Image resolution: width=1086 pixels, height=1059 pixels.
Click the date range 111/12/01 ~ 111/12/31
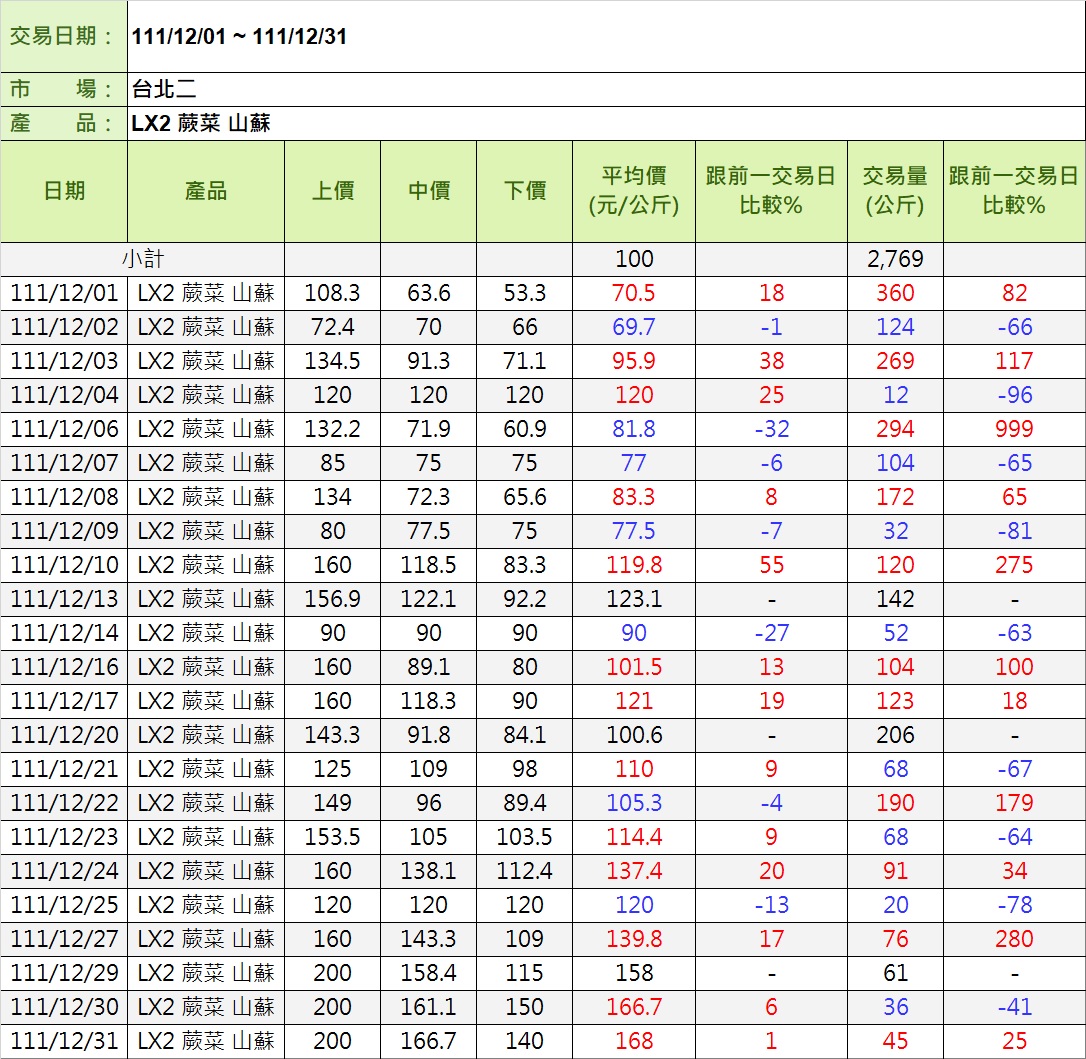[239, 37]
